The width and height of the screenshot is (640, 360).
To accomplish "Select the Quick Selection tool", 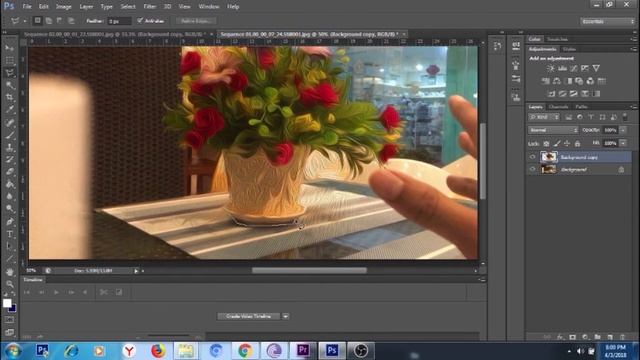I will pyautogui.click(x=10, y=85).
